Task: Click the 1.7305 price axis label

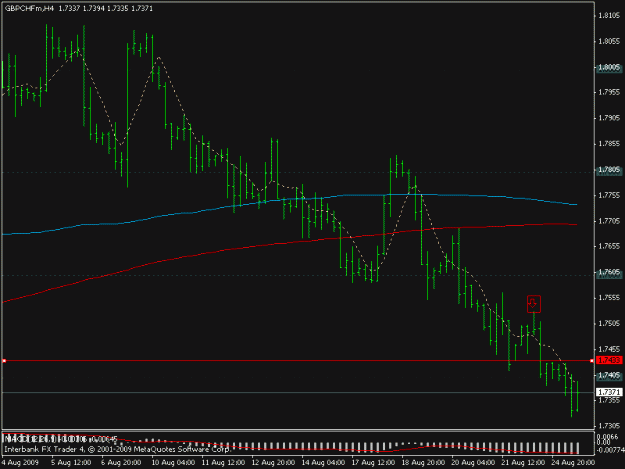Action: click(609, 426)
